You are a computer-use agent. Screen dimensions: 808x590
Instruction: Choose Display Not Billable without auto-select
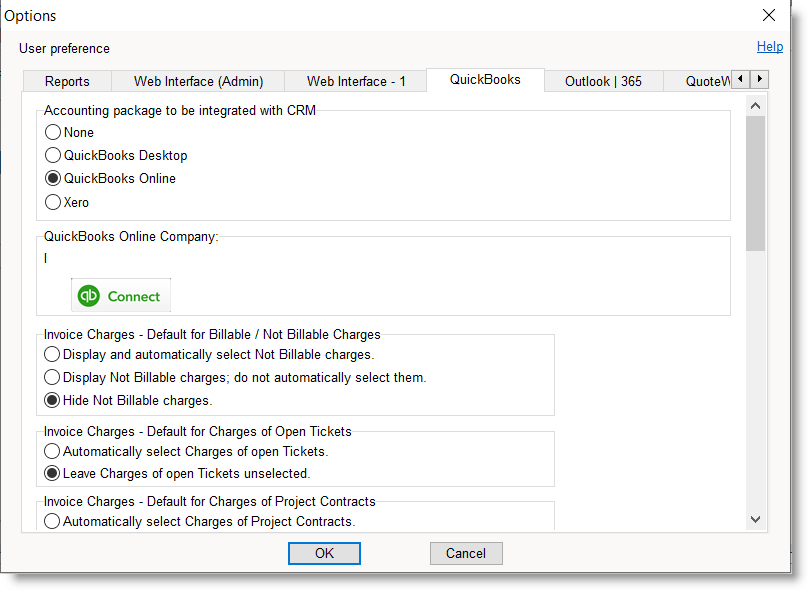pyautogui.click(x=53, y=377)
